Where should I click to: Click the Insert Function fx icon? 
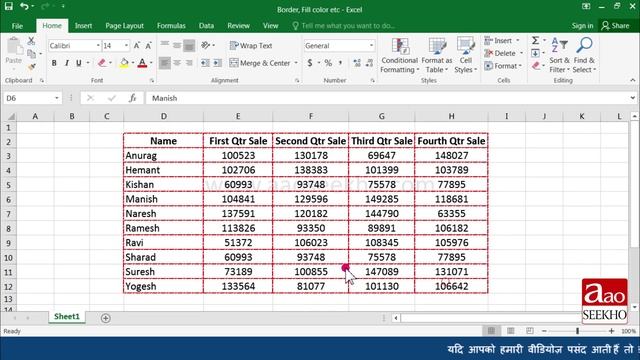(x=132, y=98)
